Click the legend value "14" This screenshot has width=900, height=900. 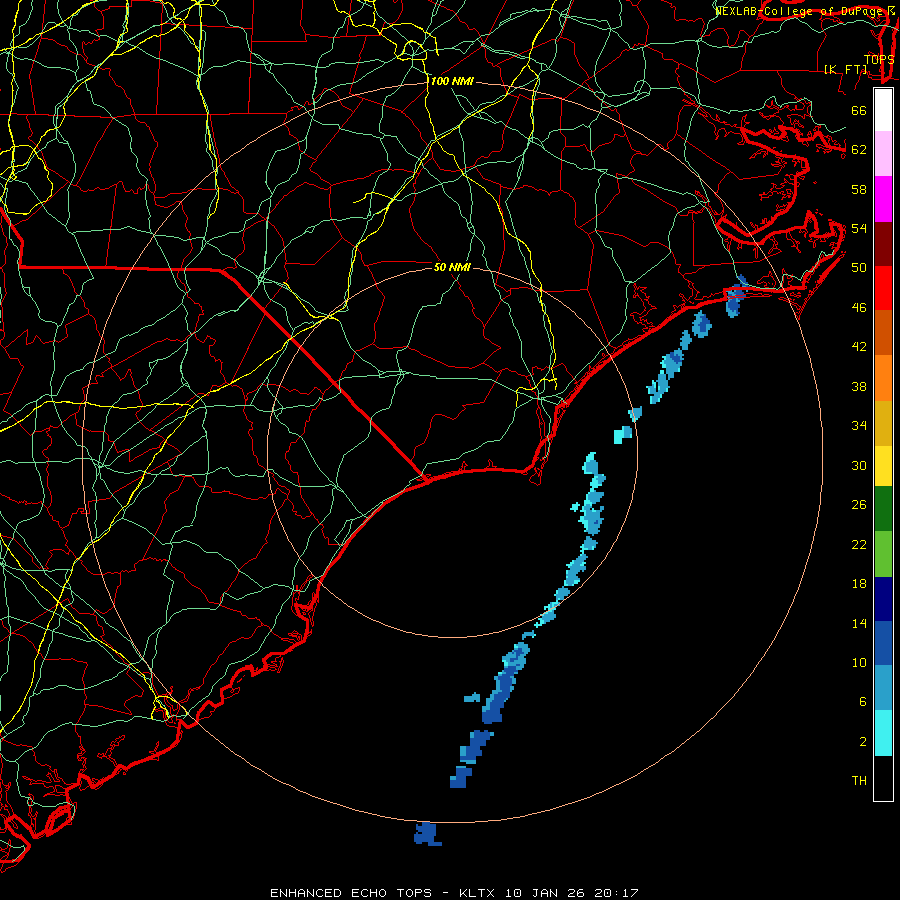click(x=859, y=623)
